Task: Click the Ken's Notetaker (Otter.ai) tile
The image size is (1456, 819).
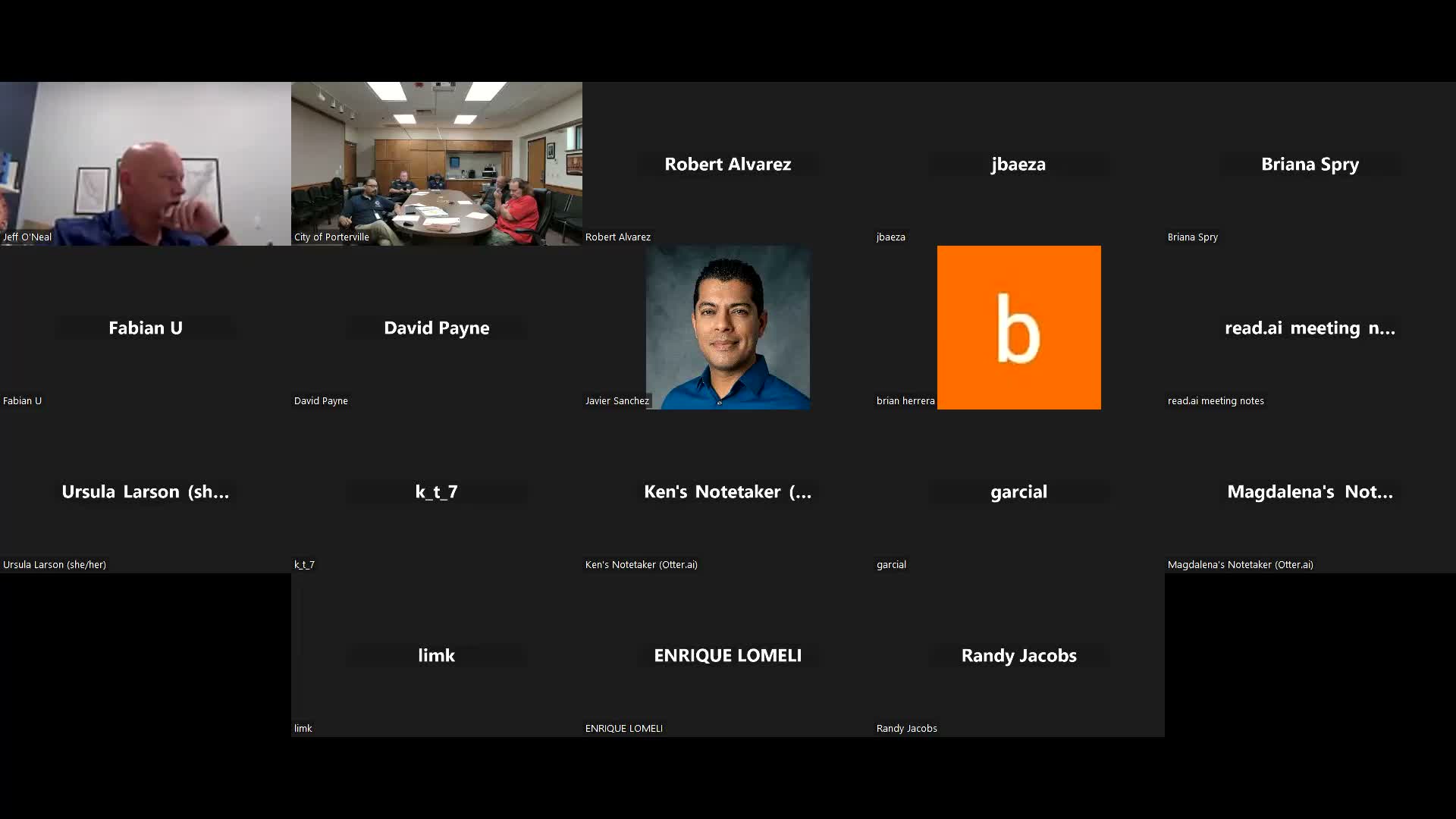Action: [x=727, y=491]
